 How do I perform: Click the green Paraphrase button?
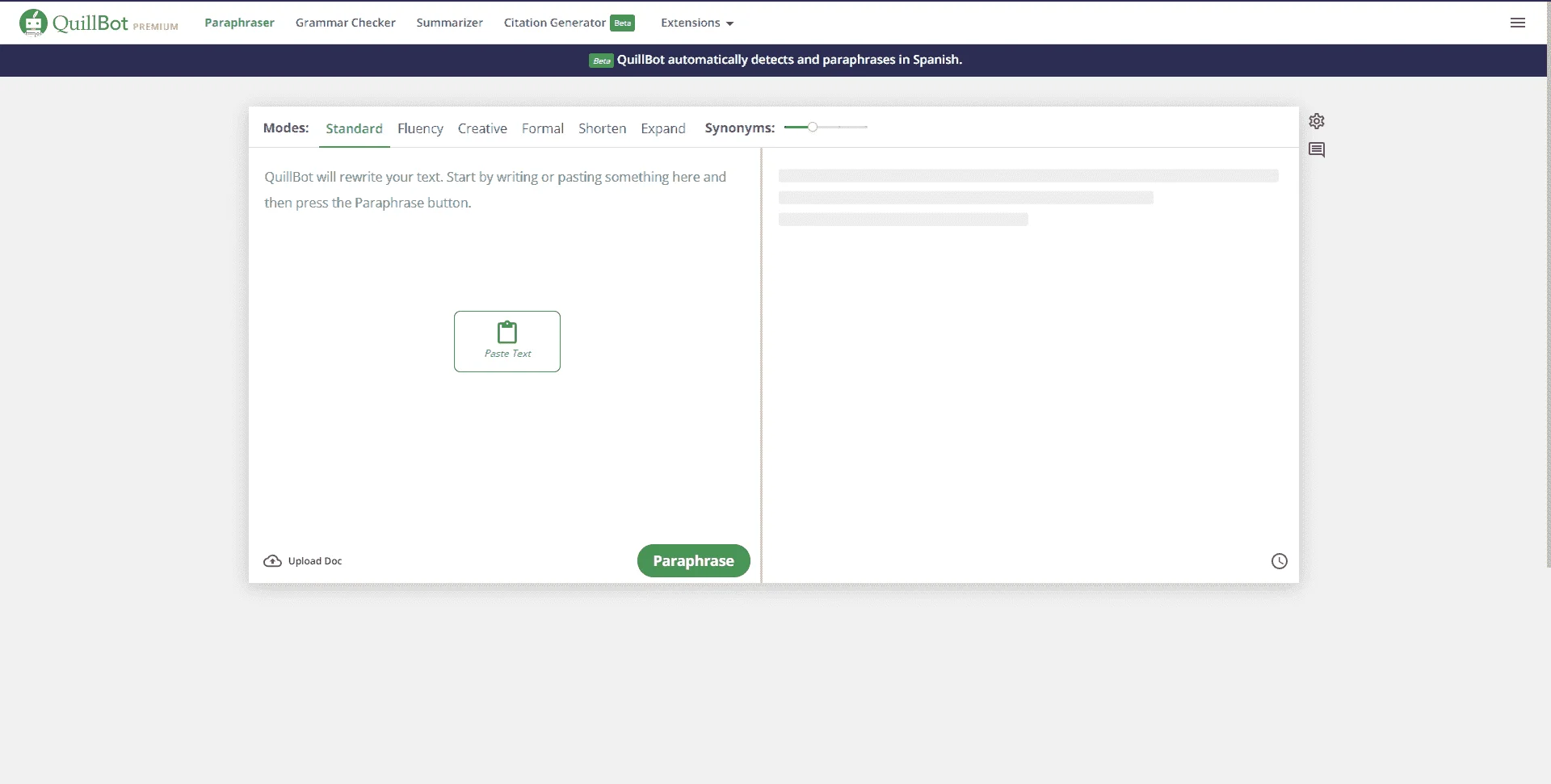[x=694, y=561]
